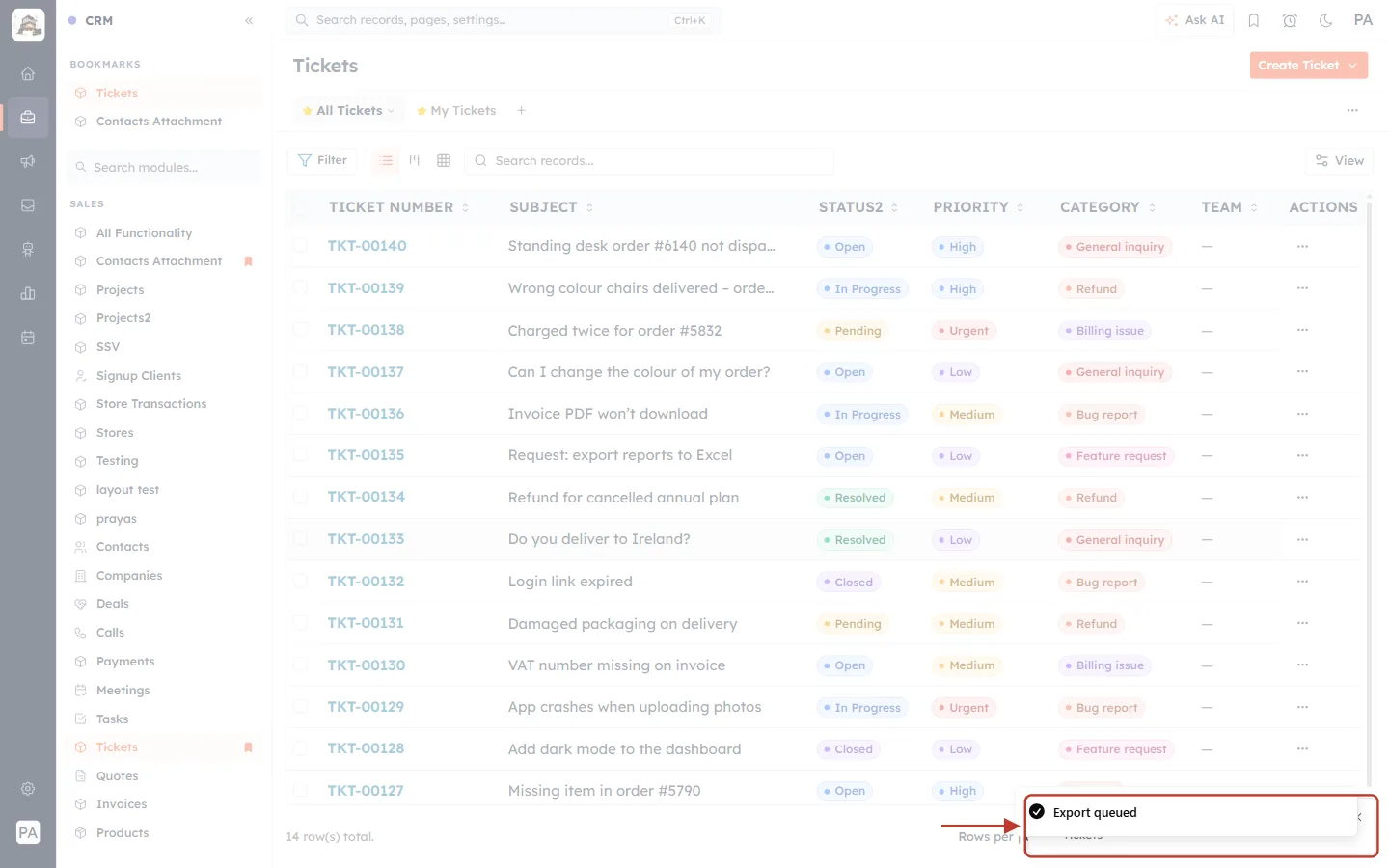Viewport: 1389px width, 868px height.
Task: Collapse the CRM sidebar with double chevron
Action: (249, 20)
